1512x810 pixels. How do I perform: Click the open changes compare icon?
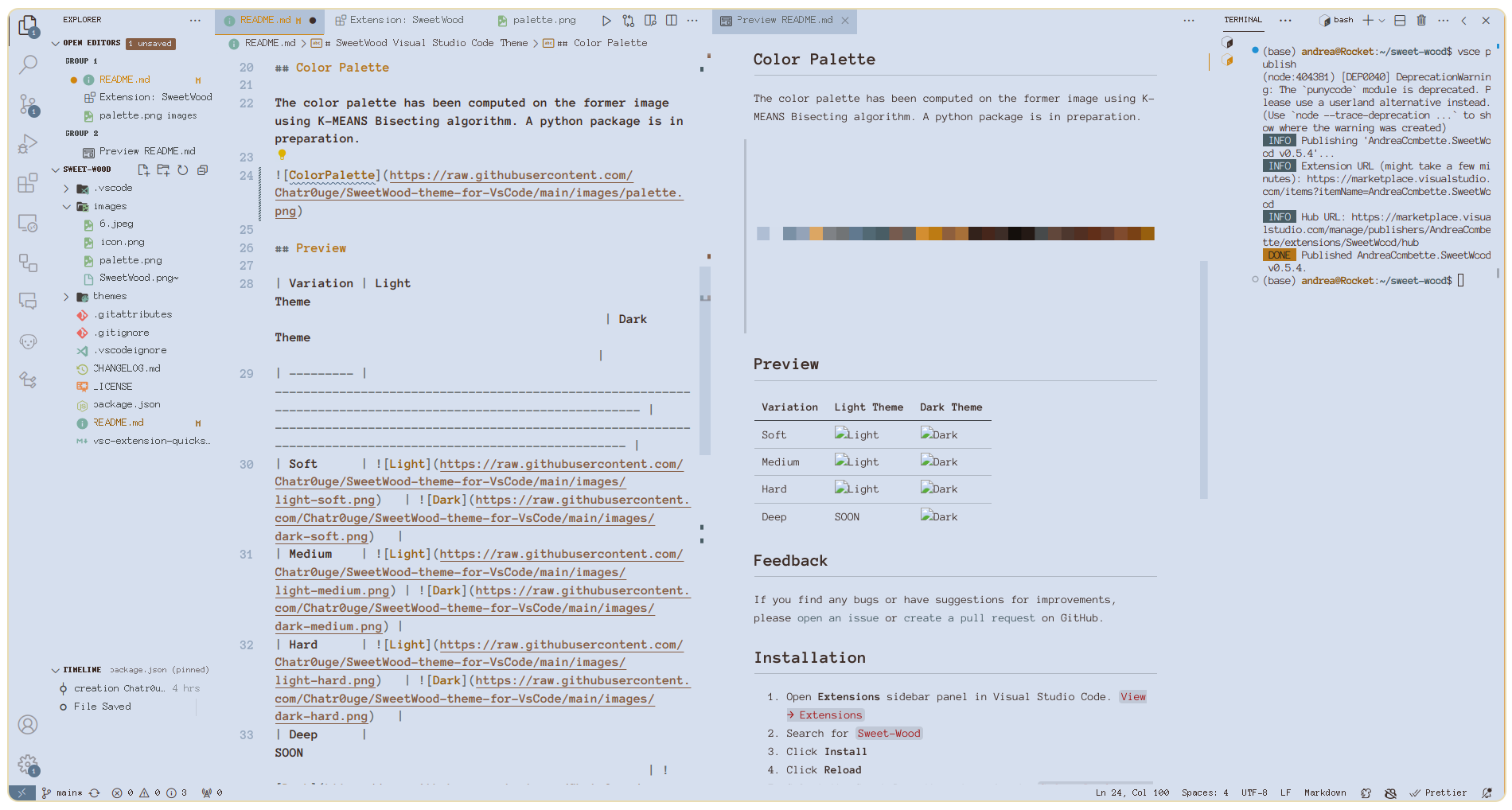pyautogui.click(x=629, y=21)
